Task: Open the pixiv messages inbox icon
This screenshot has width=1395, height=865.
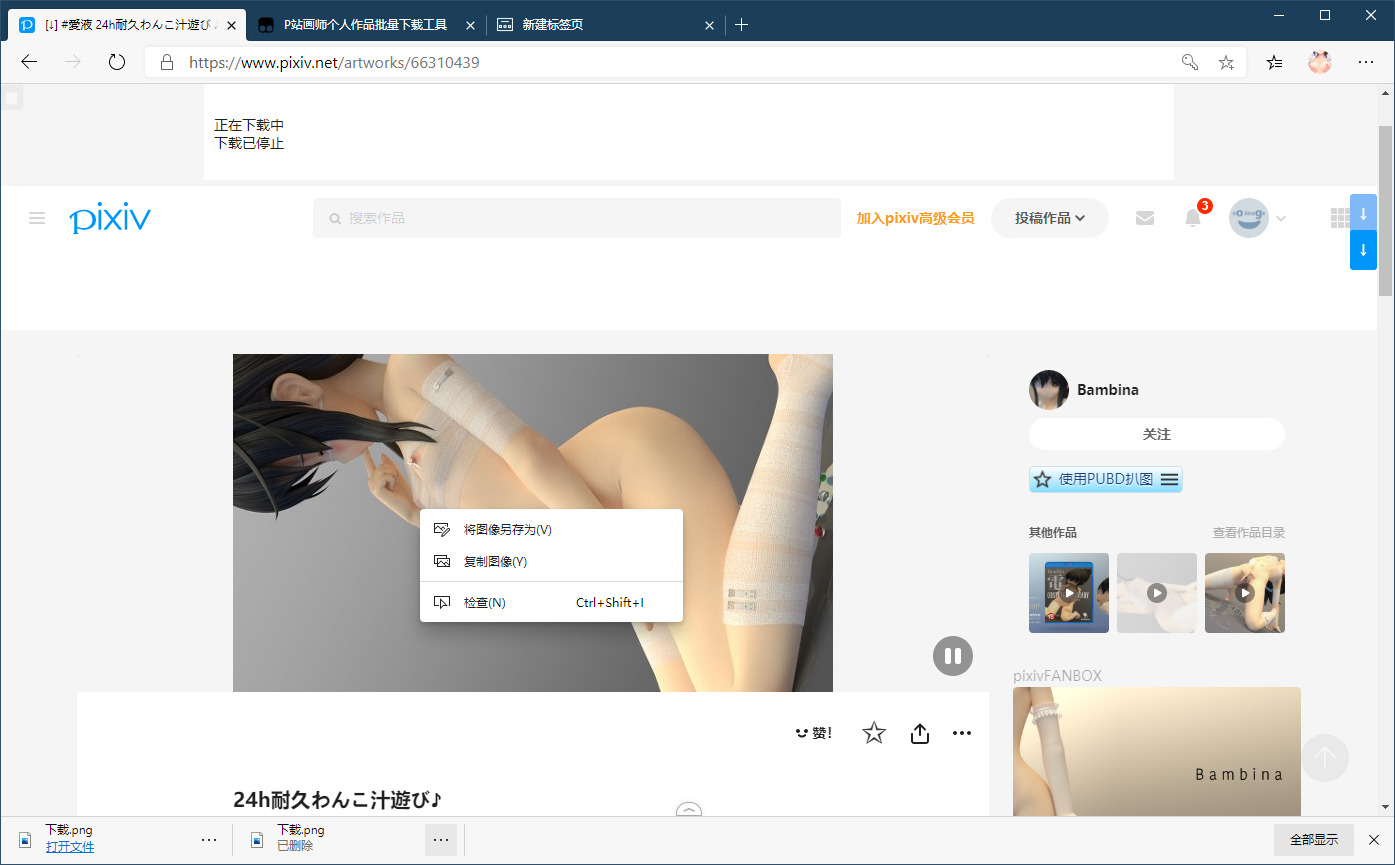Action: pyautogui.click(x=1145, y=217)
